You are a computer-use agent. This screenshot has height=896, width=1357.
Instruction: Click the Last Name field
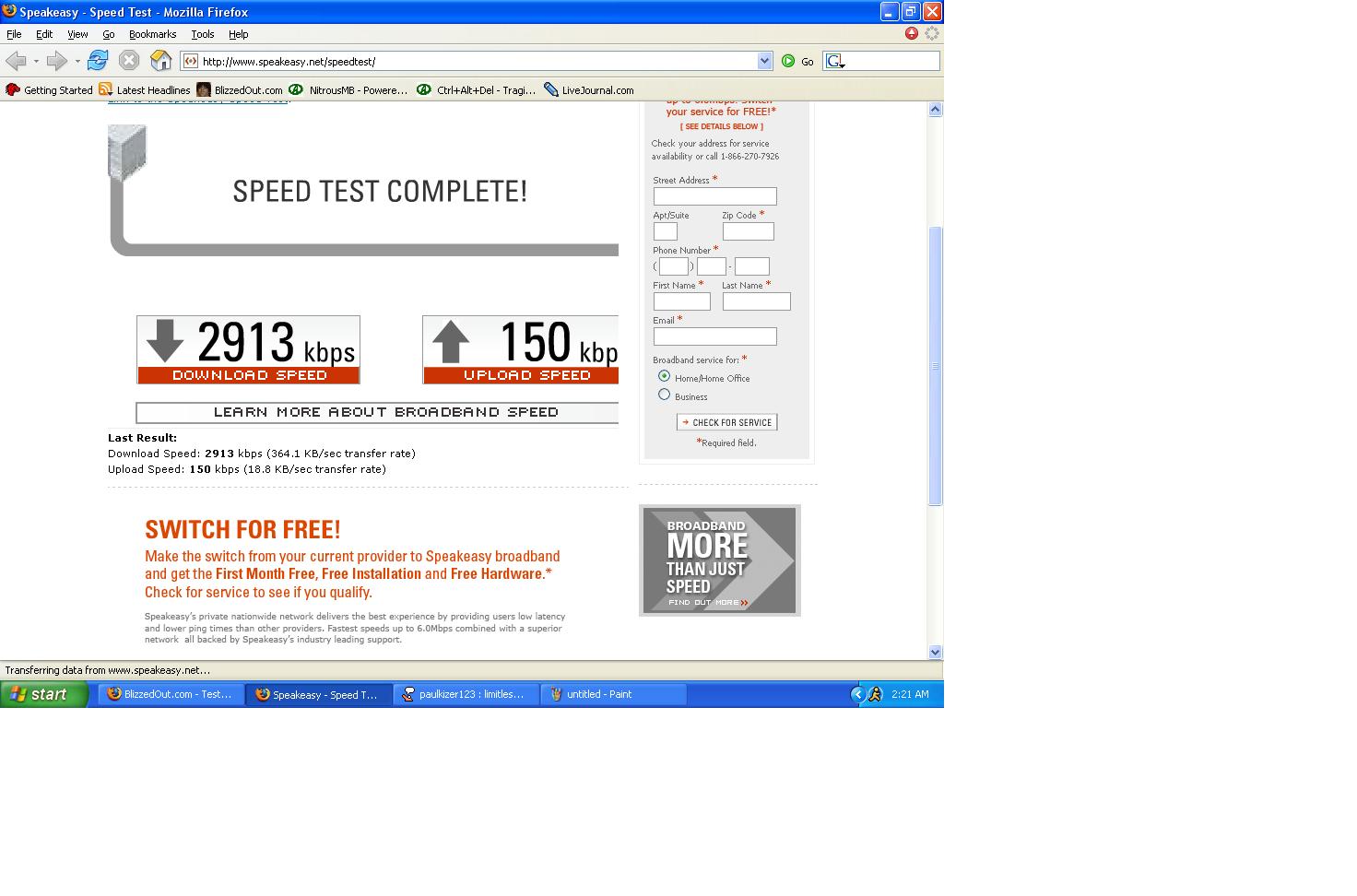pos(757,301)
